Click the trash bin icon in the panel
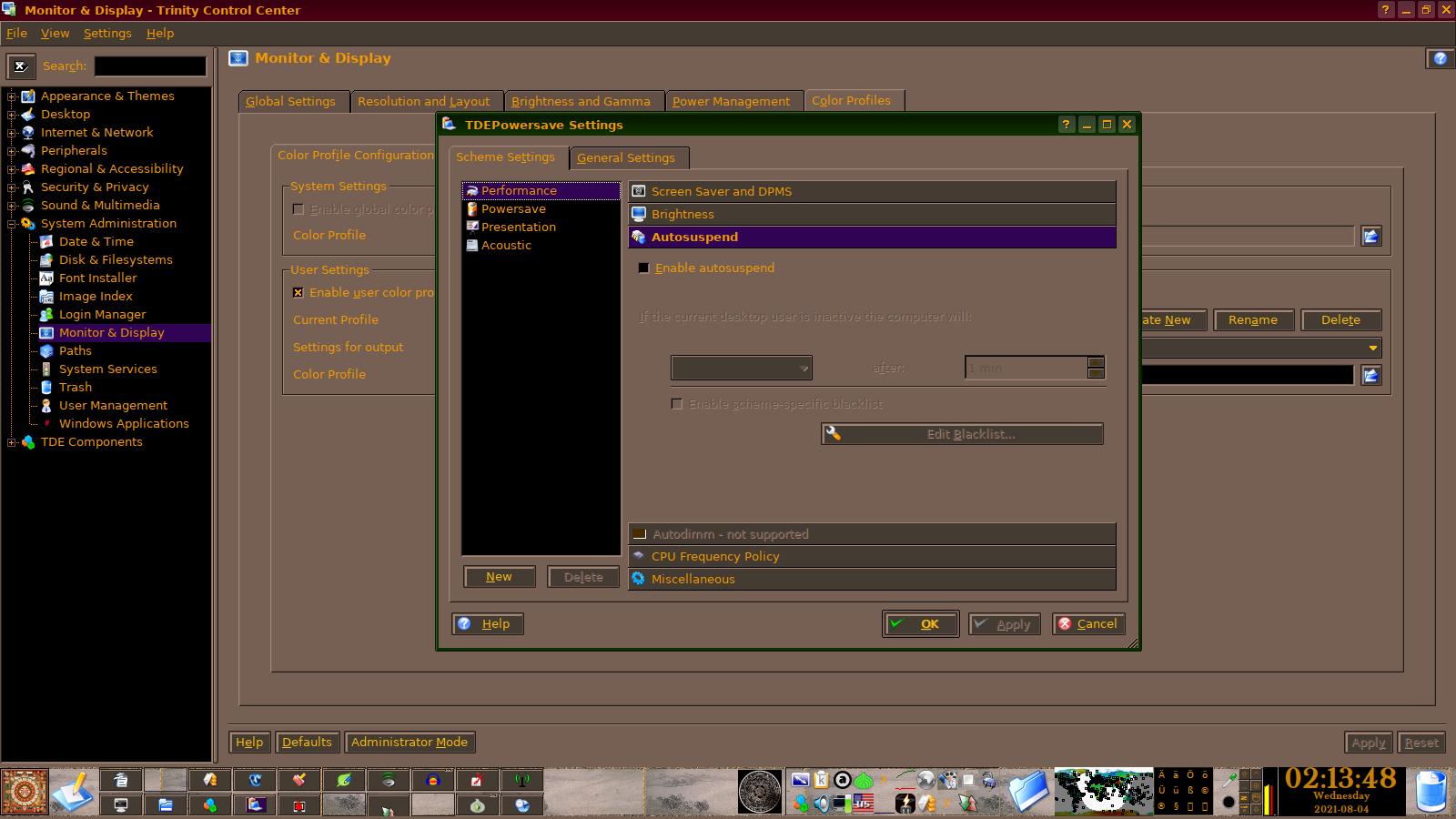1456x819 pixels. pos(1431,792)
